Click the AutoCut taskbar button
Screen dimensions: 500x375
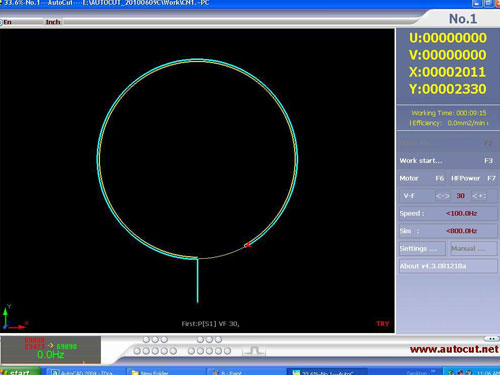coord(327,372)
